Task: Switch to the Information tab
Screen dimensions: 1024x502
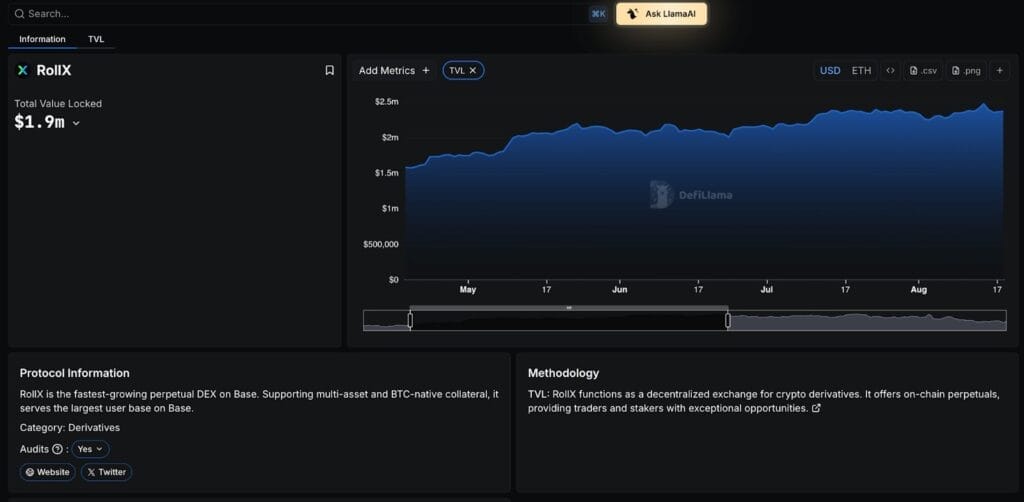Action: click(42, 39)
